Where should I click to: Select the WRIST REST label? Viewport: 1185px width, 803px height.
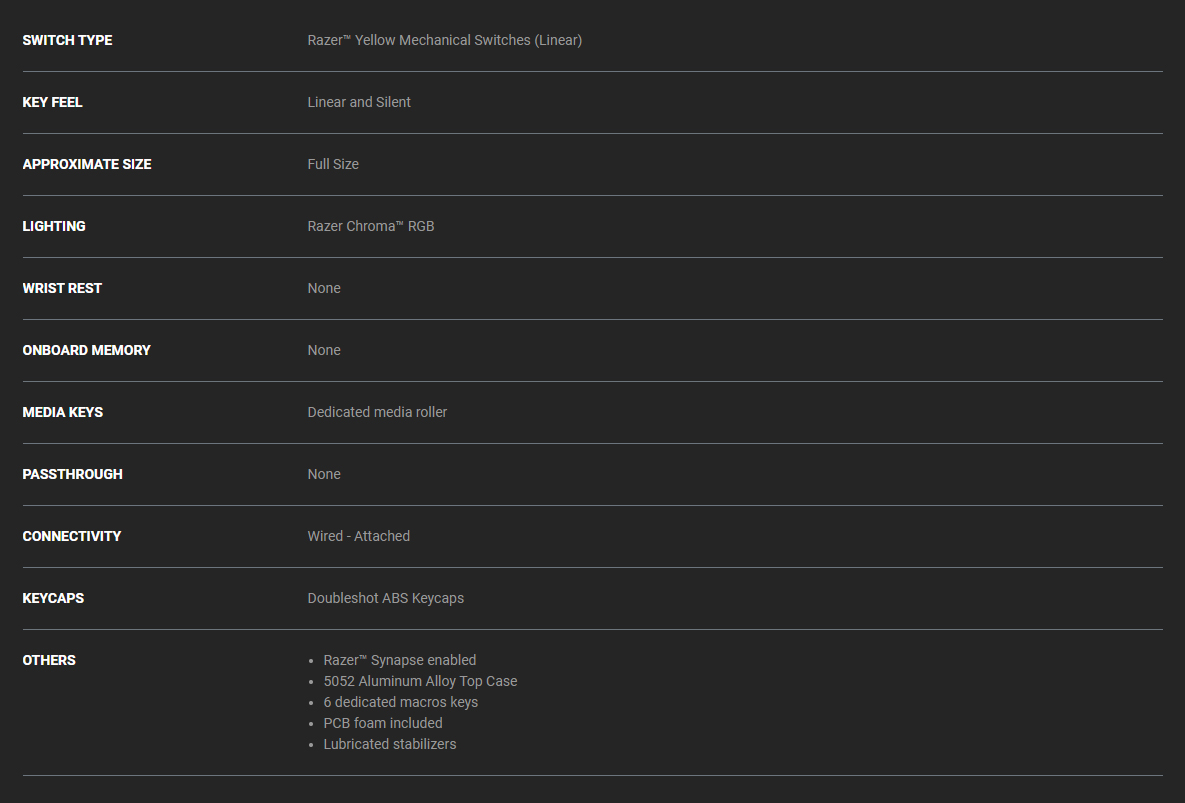pyautogui.click(x=62, y=288)
